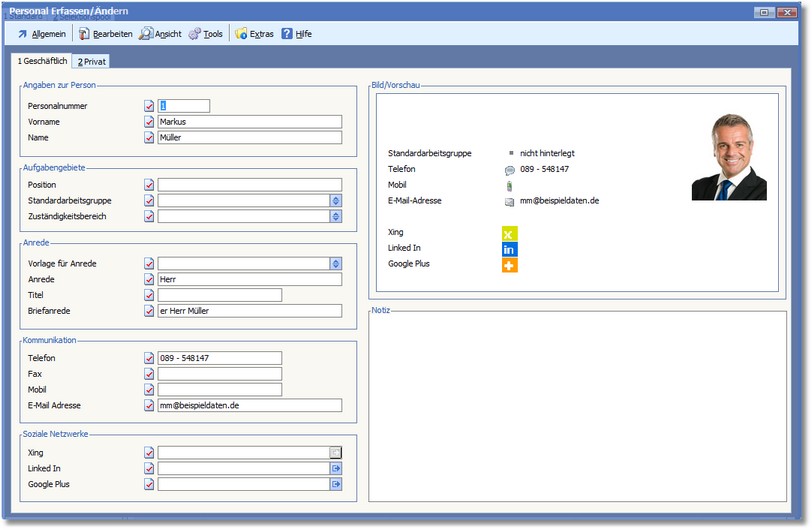The width and height of the screenshot is (812, 530).
Task: Click the employee photo thumbnail
Action: [729, 157]
